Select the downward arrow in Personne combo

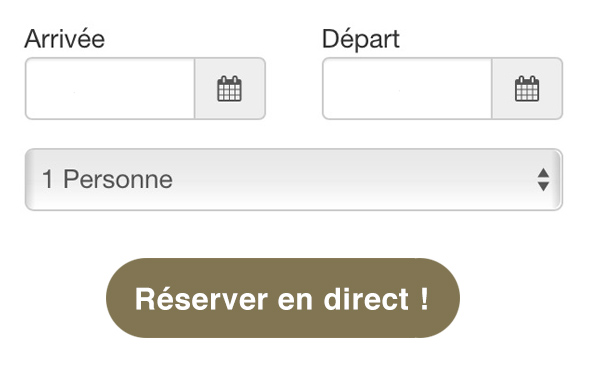click(543, 187)
